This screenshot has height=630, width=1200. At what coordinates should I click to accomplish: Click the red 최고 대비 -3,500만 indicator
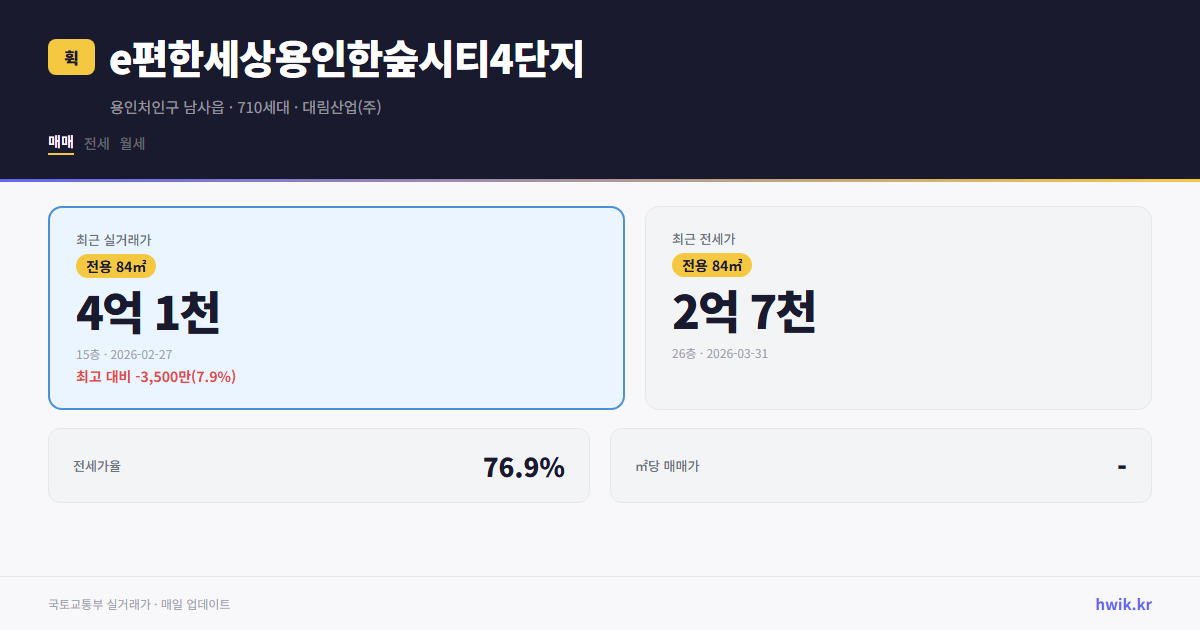154,376
